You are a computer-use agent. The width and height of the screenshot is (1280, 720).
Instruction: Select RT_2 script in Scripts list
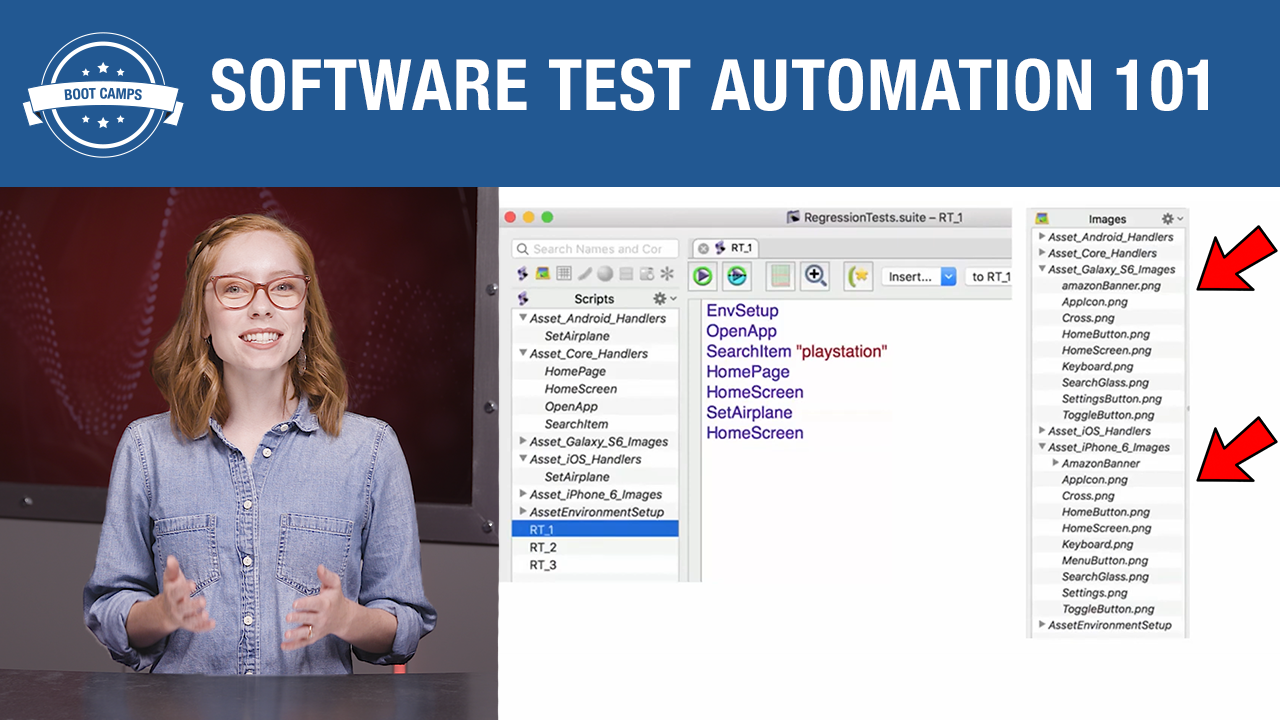(595, 547)
